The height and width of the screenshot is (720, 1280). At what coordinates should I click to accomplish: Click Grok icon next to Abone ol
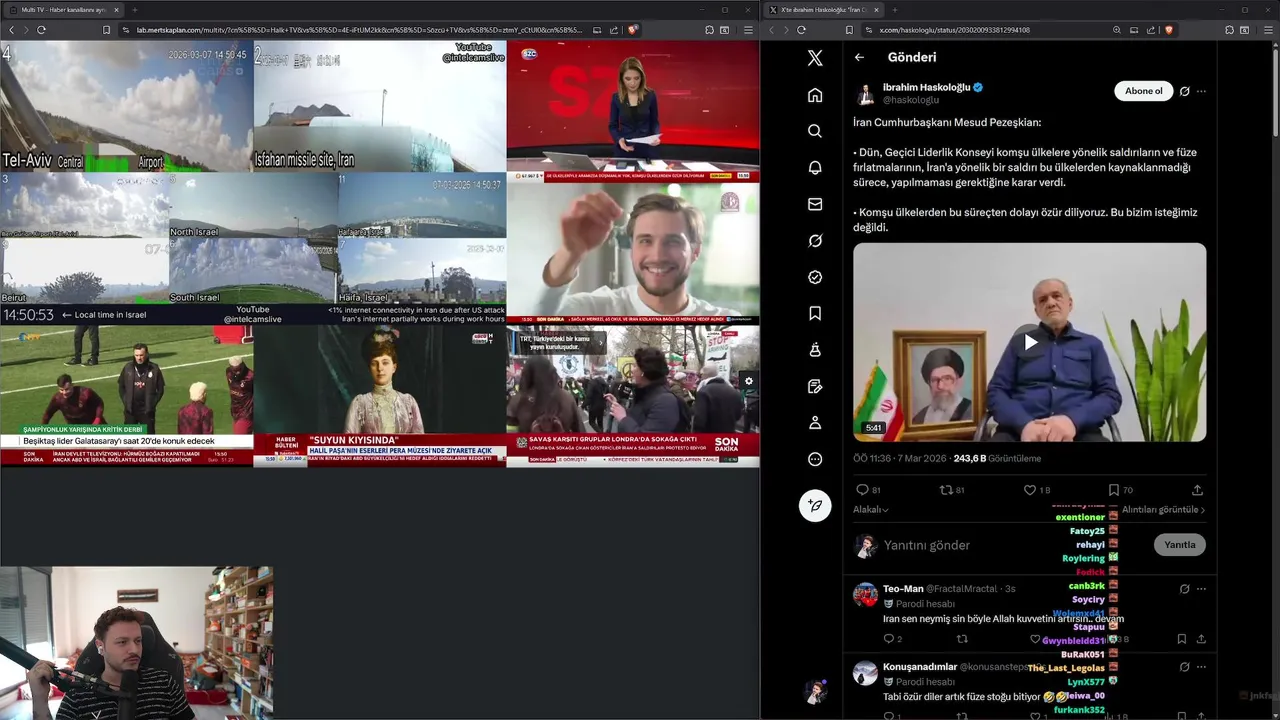(x=1184, y=91)
